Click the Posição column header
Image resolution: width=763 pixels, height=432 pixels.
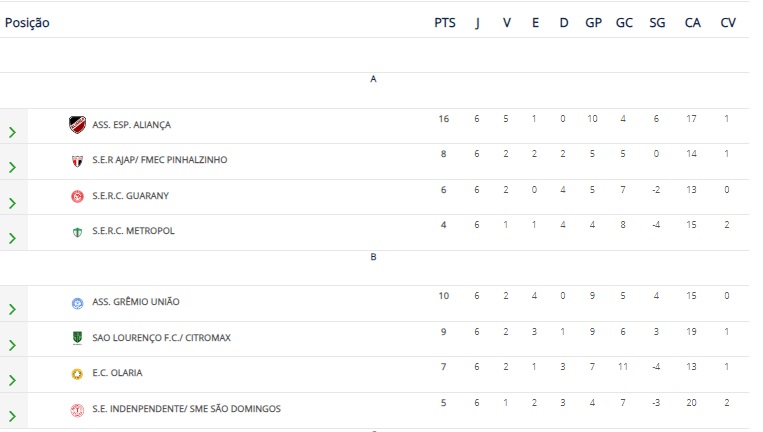click(27, 23)
